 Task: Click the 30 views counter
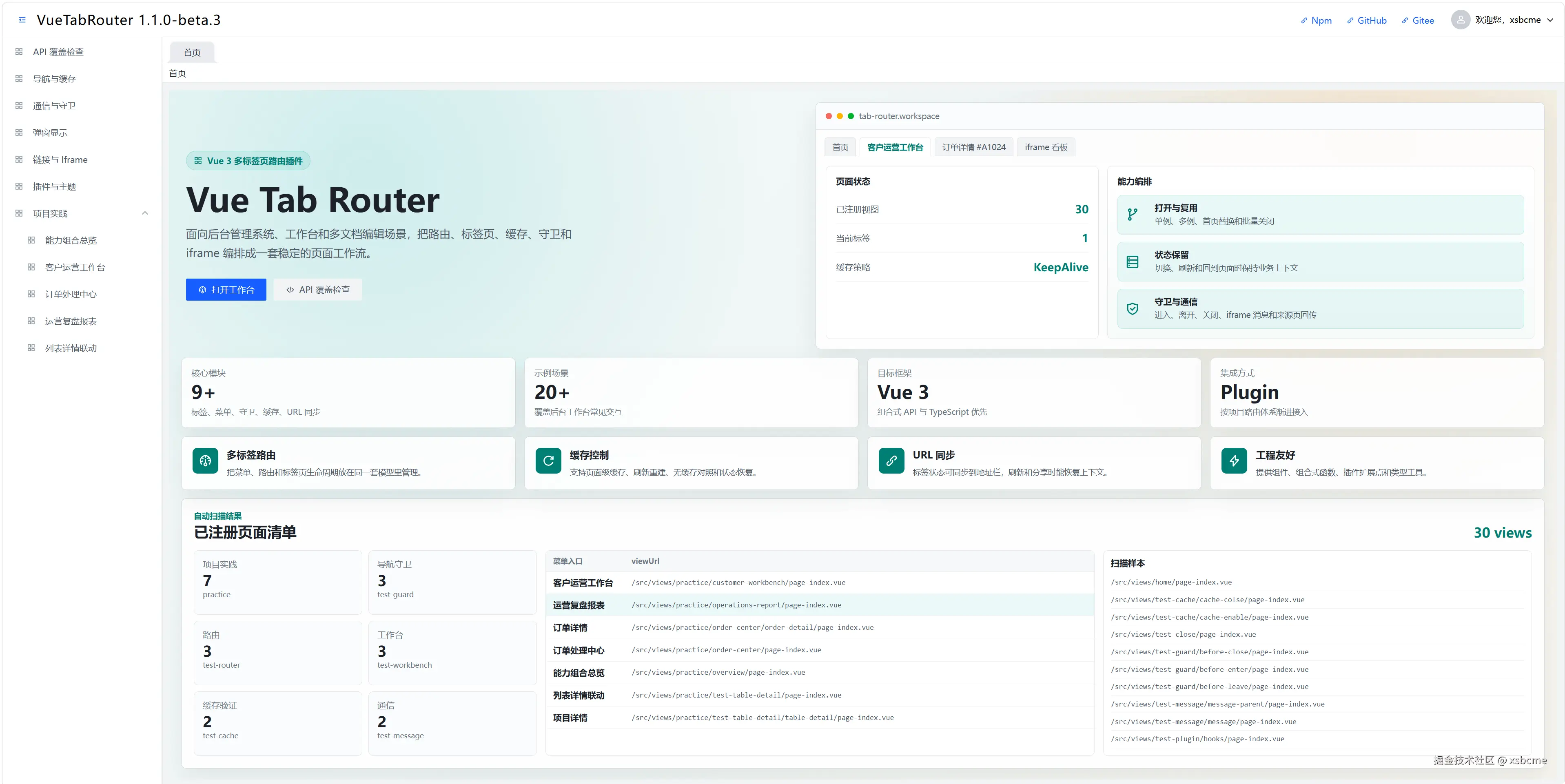(x=1503, y=533)
